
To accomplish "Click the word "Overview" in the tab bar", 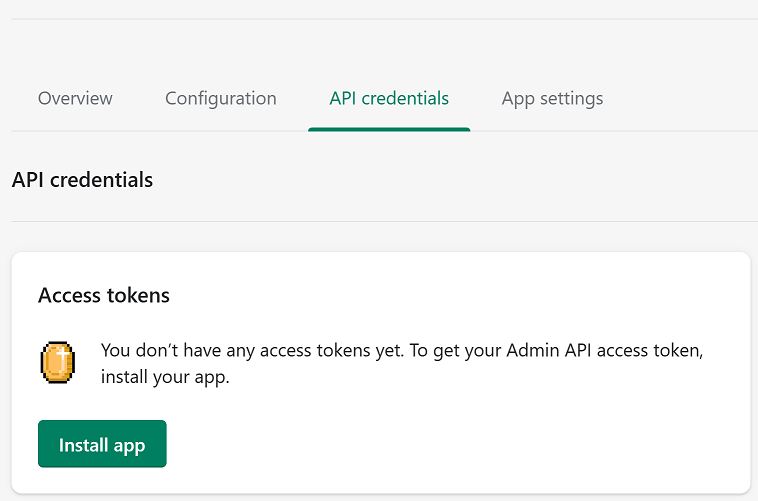I will (x=75, y=98).
